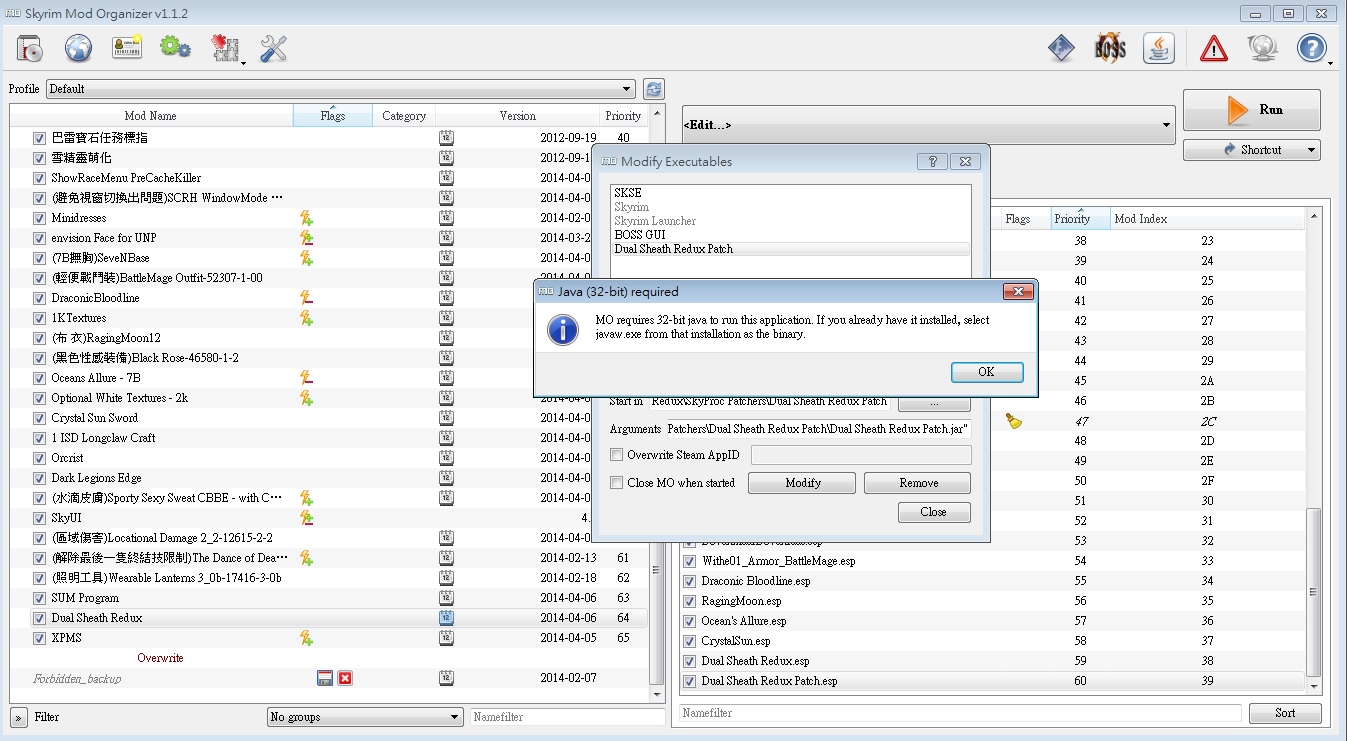Toggle the Overwrite Steam AppID checkbox
Screen dimensions: 1347x741
[617, 455]
